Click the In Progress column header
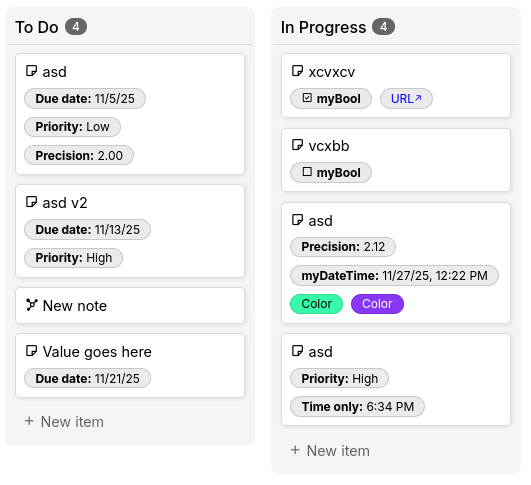531x485 pixels. tap(323, 27)
